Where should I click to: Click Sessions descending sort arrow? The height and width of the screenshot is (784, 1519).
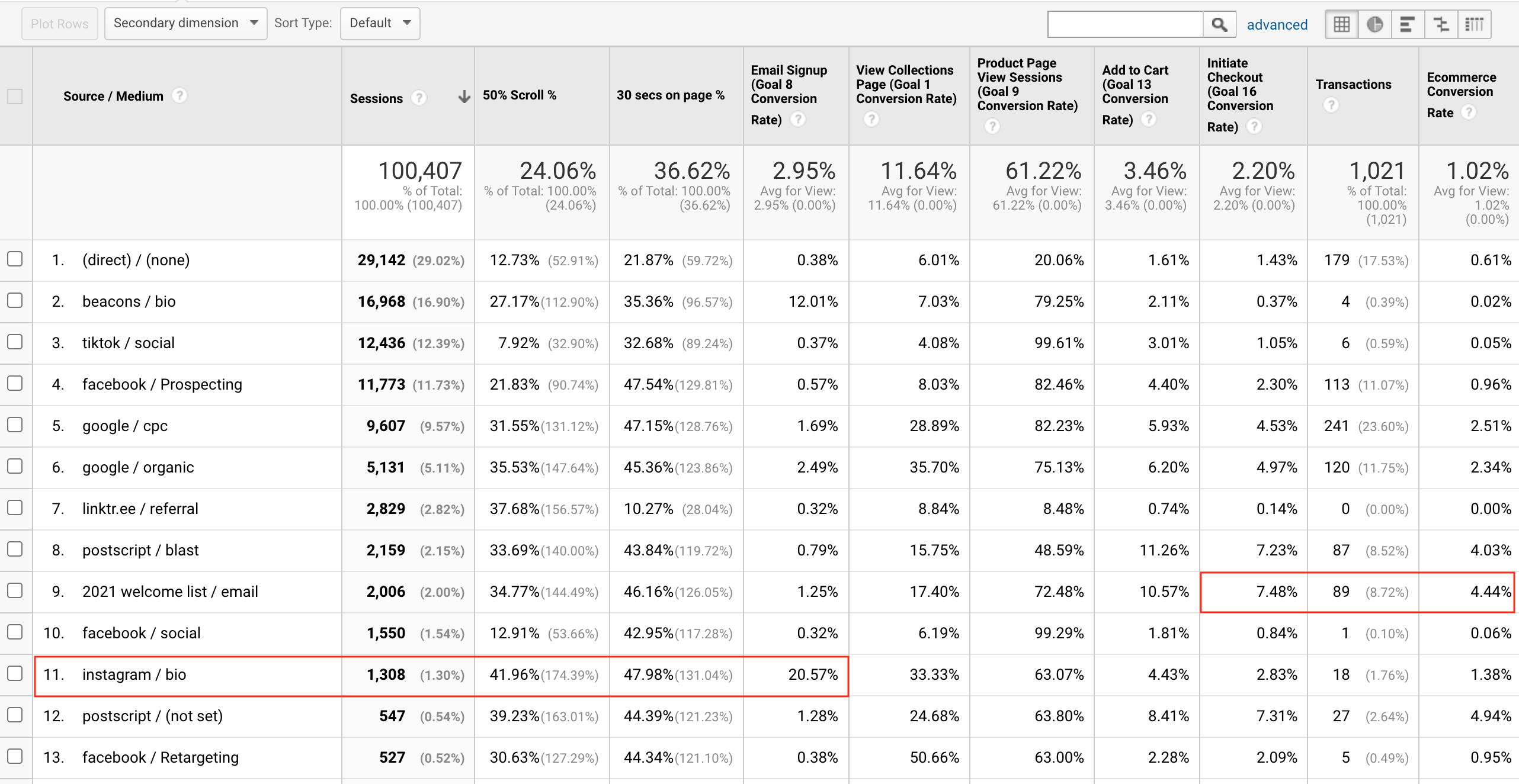pos(464,97)
